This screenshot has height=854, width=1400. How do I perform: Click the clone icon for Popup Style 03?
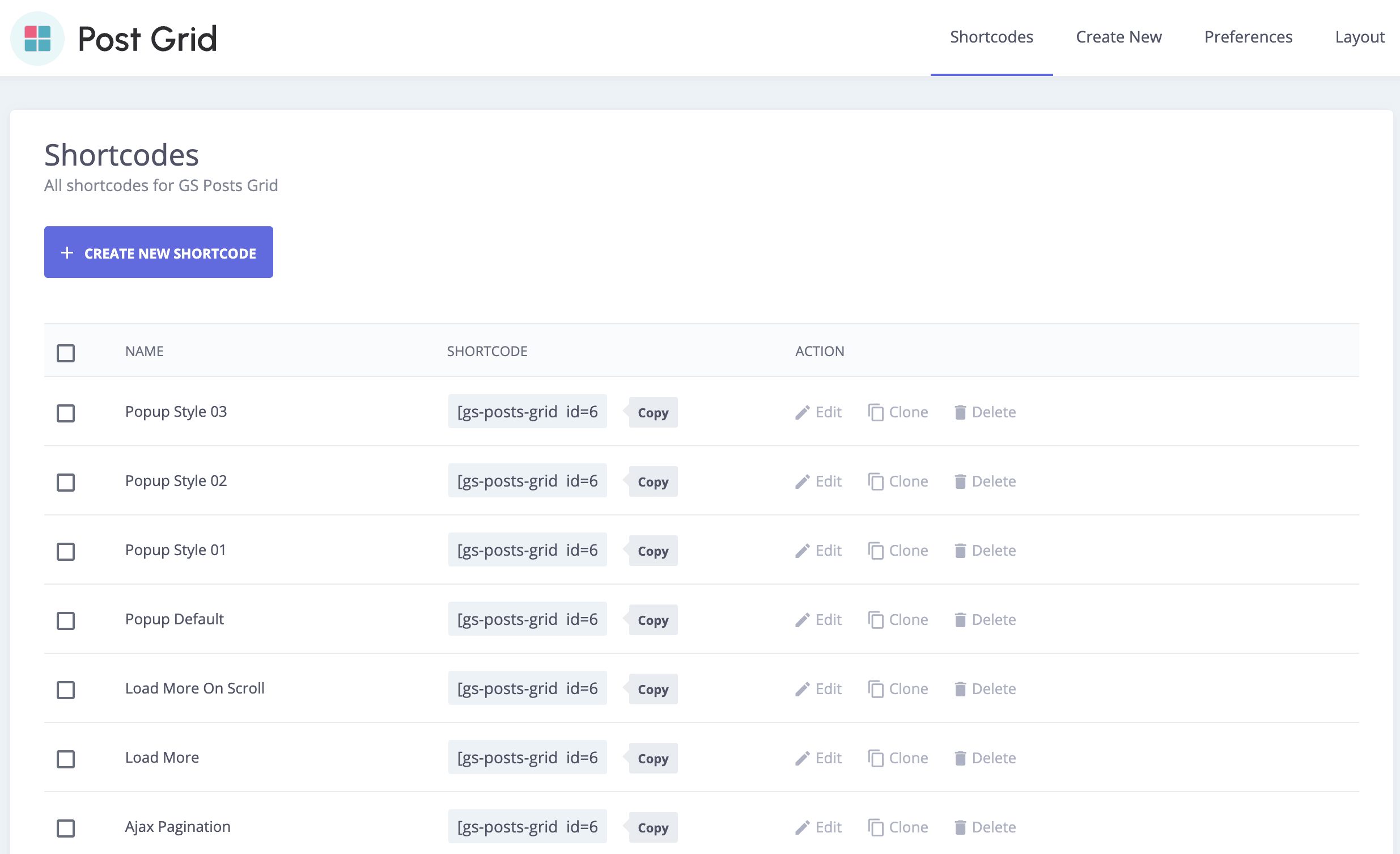876,412
